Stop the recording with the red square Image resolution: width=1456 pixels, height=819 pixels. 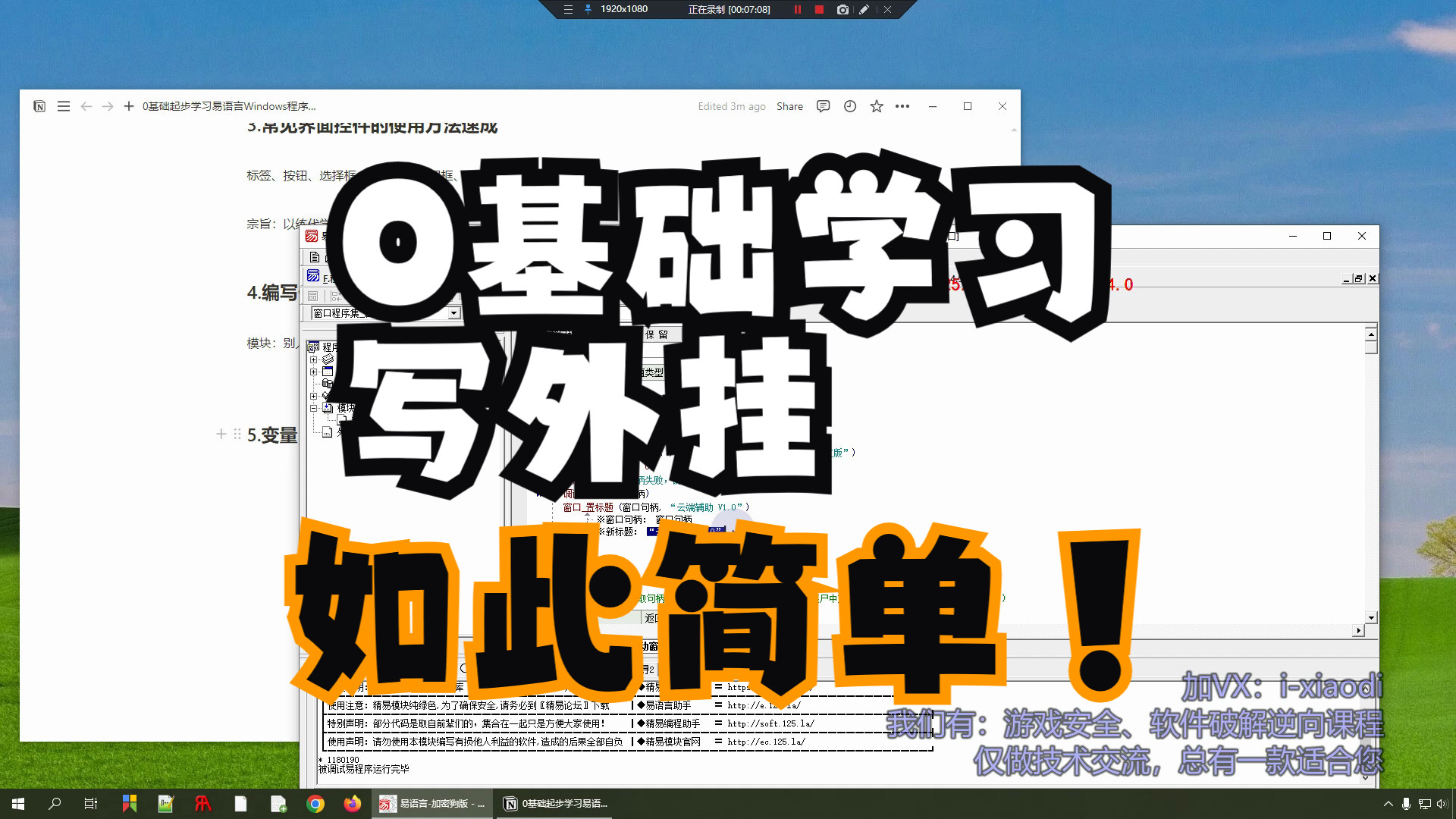[x=819, y=10]
